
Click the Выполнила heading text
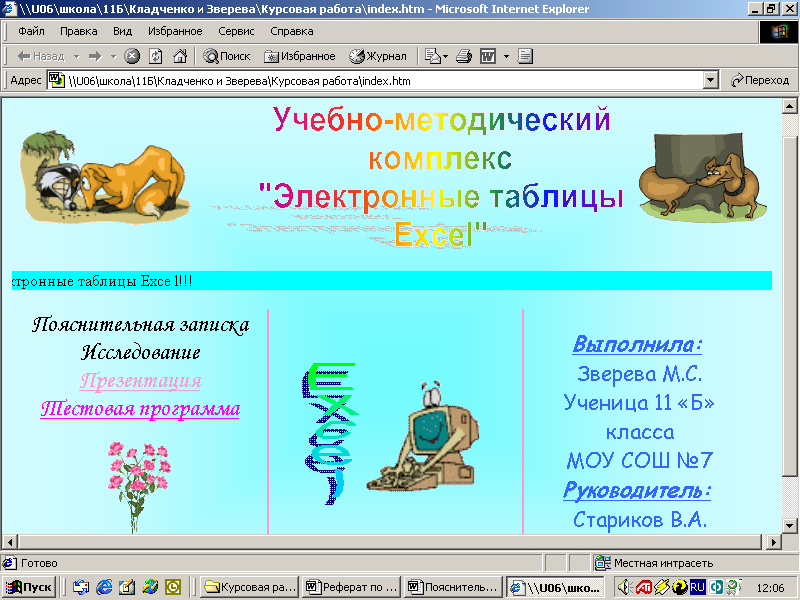637,344
